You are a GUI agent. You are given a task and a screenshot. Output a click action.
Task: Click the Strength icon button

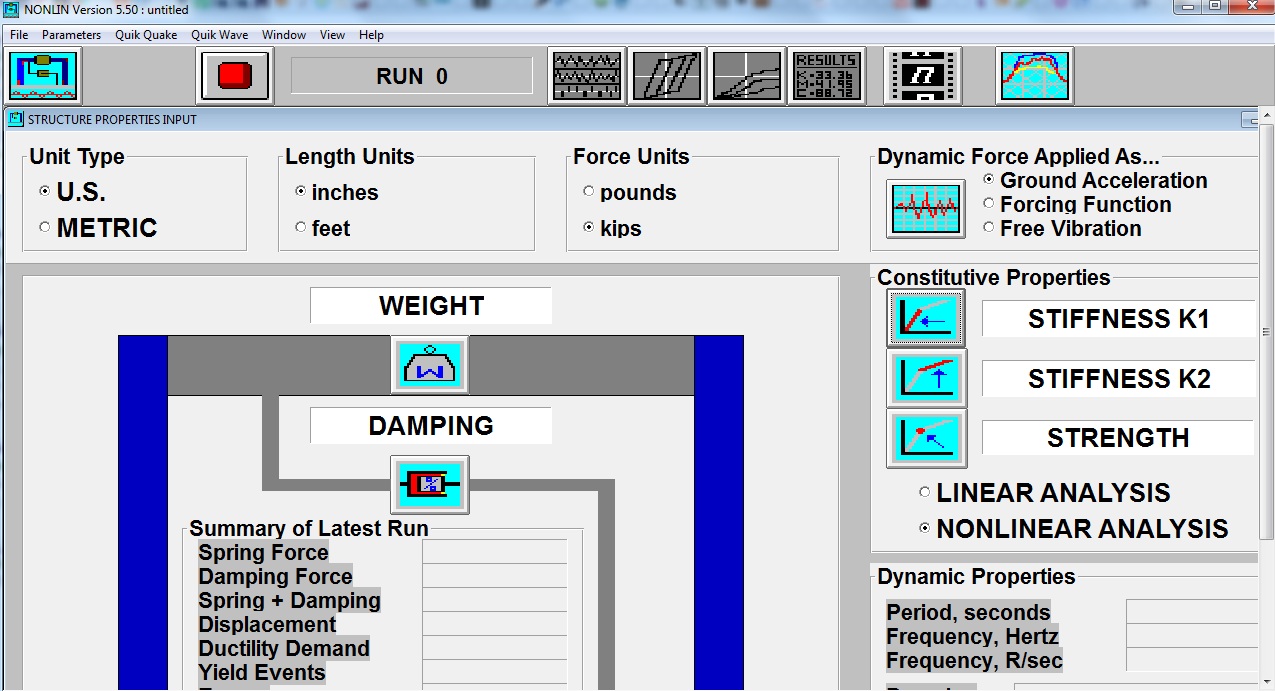(x=926, y=438)
